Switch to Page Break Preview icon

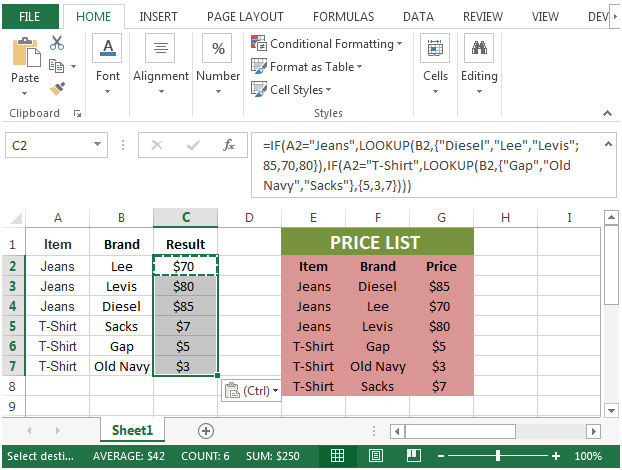[414, 456]
